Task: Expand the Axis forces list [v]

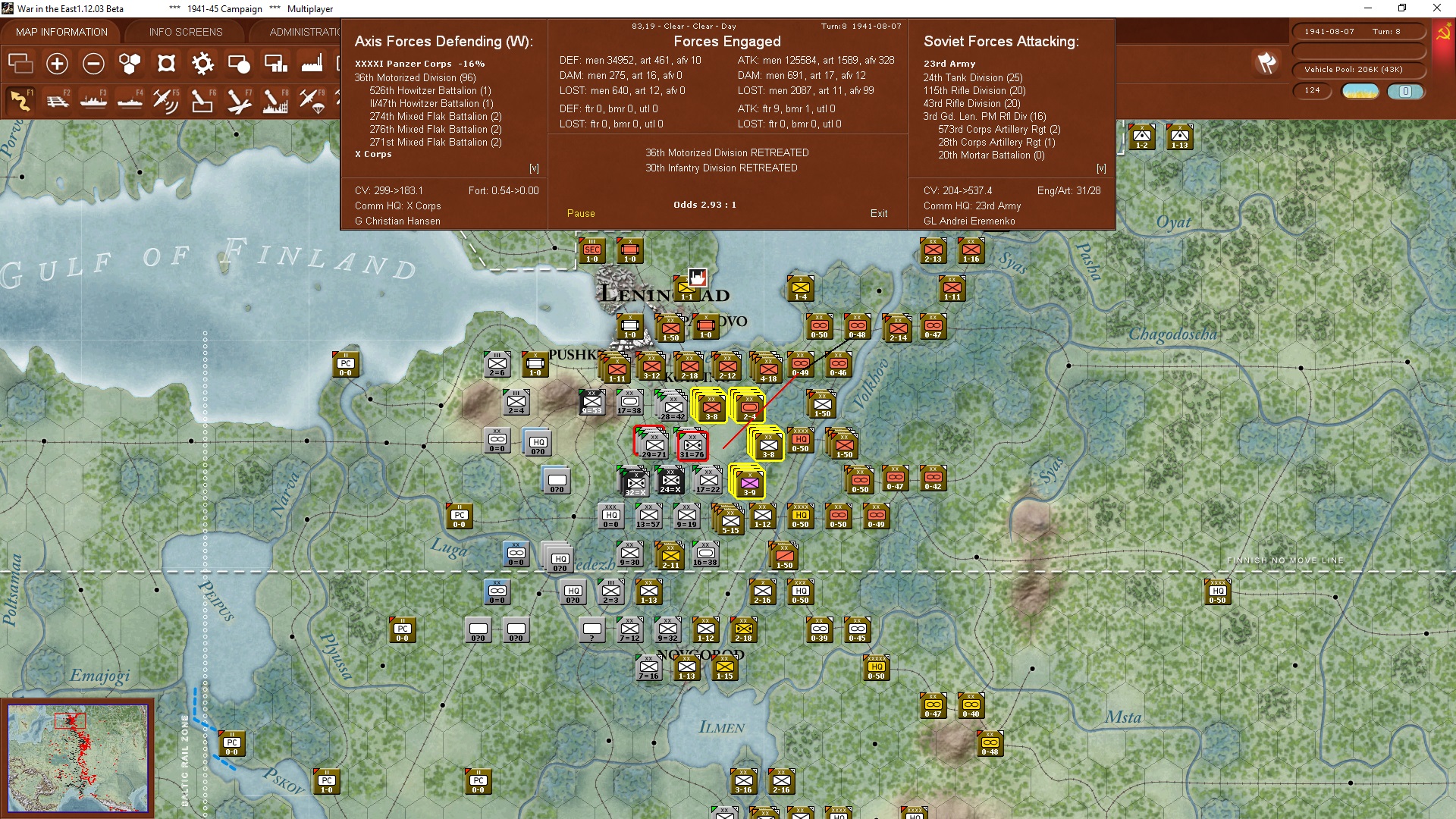Action: 534,168
